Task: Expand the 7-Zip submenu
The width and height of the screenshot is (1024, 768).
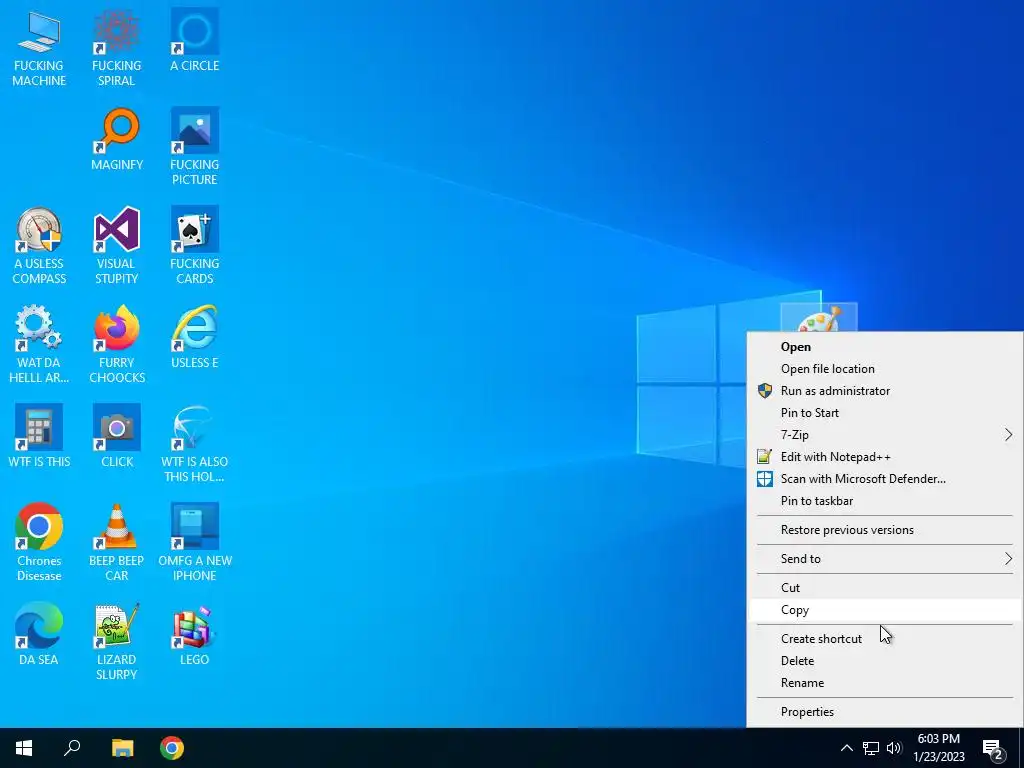Action: [884, 435]
